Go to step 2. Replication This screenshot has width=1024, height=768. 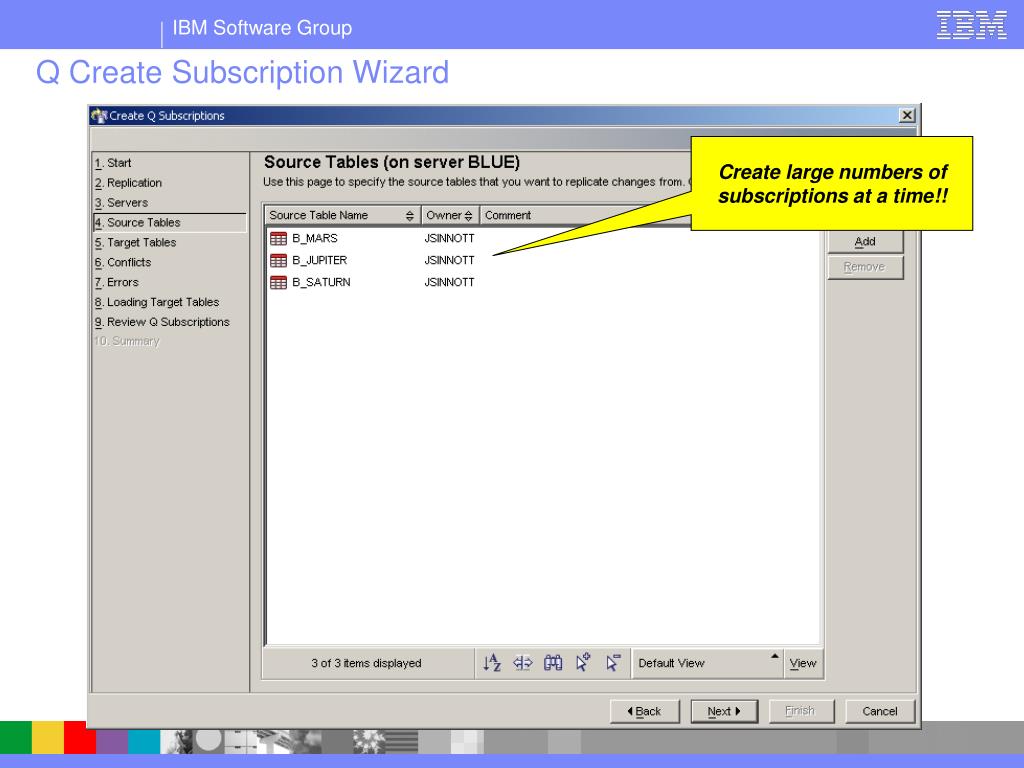tap(128, 183)
